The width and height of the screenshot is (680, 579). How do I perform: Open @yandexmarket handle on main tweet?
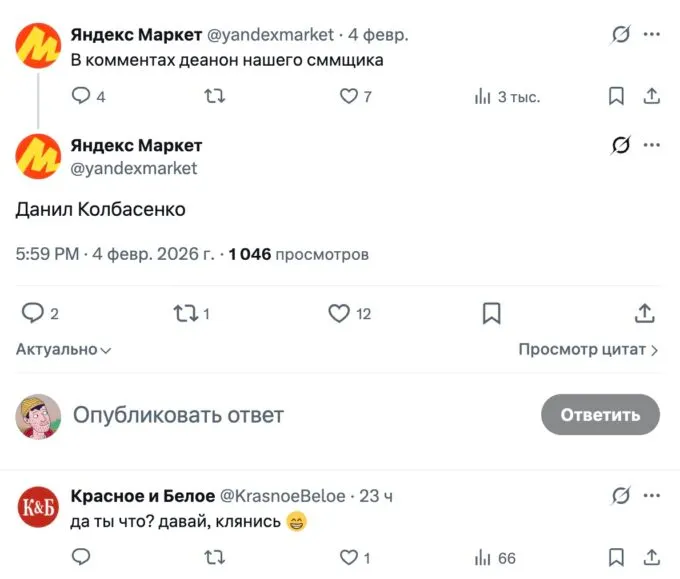[134, 168]
